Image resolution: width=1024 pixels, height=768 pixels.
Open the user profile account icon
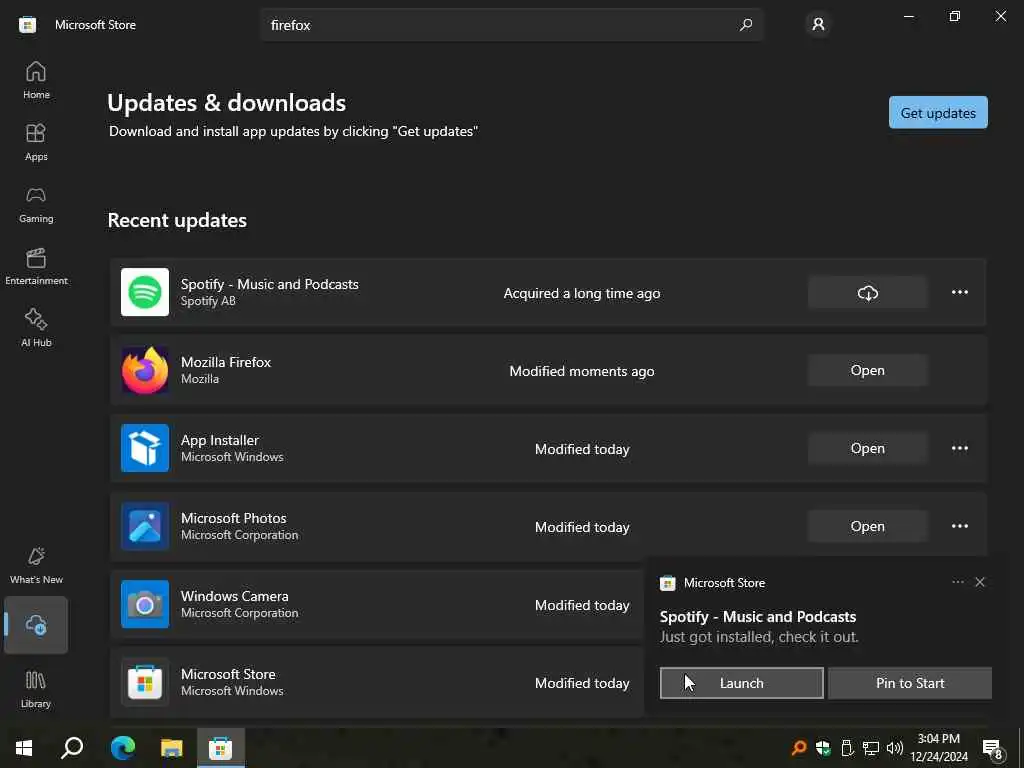click(818, 24)
